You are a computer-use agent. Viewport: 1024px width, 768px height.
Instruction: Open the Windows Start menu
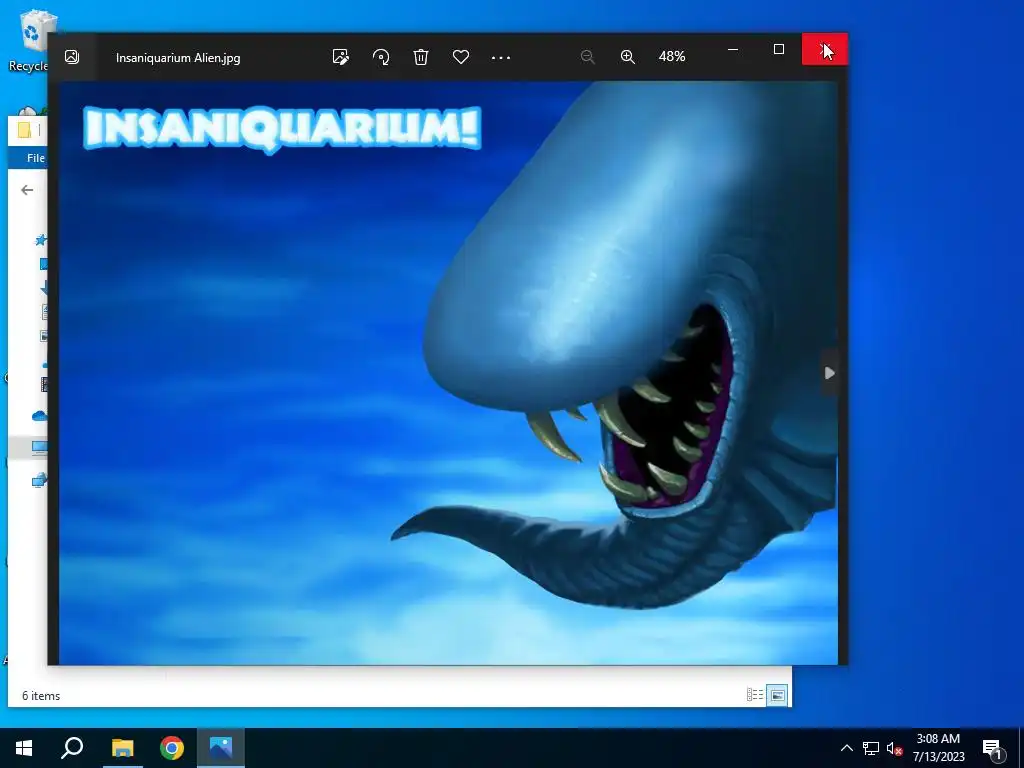24,748
